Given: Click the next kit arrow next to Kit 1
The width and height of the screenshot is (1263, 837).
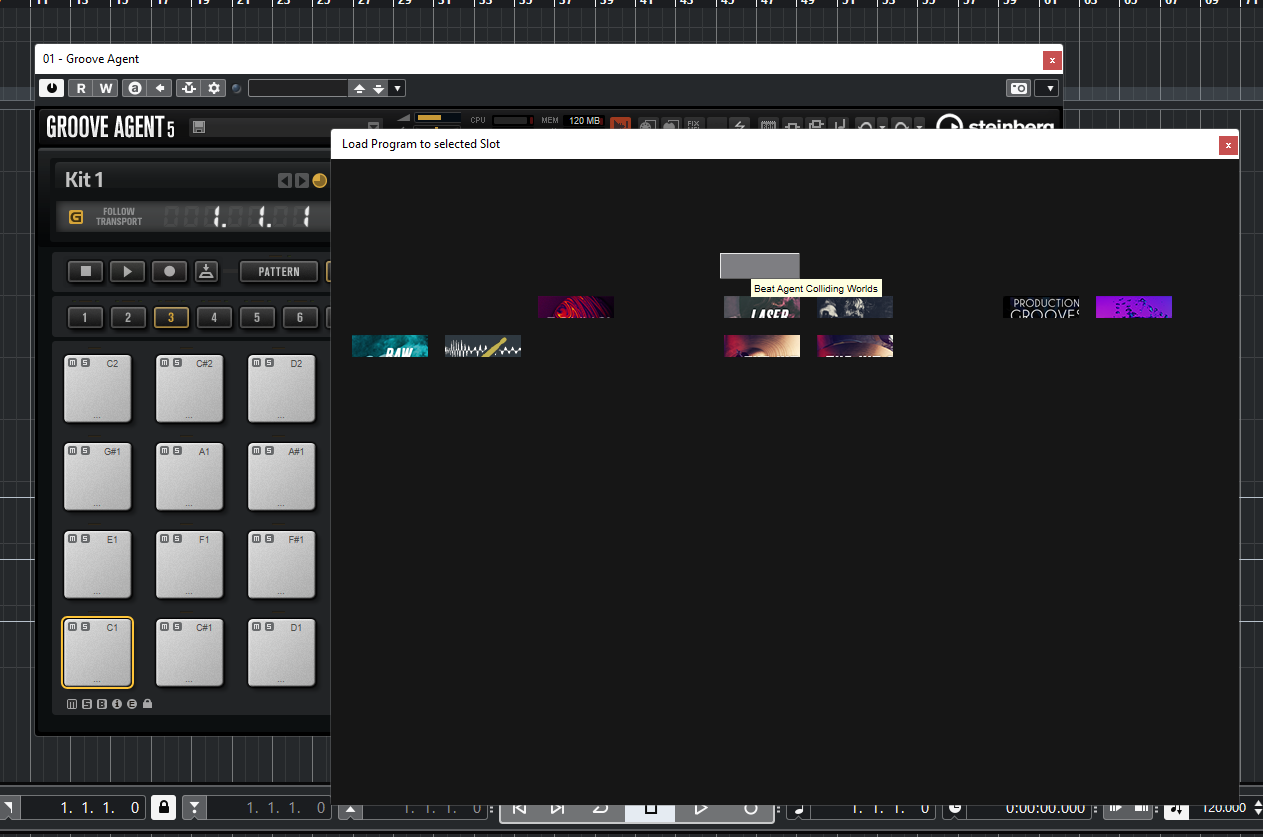Looking at the screenshot, I should pos(302,181).
